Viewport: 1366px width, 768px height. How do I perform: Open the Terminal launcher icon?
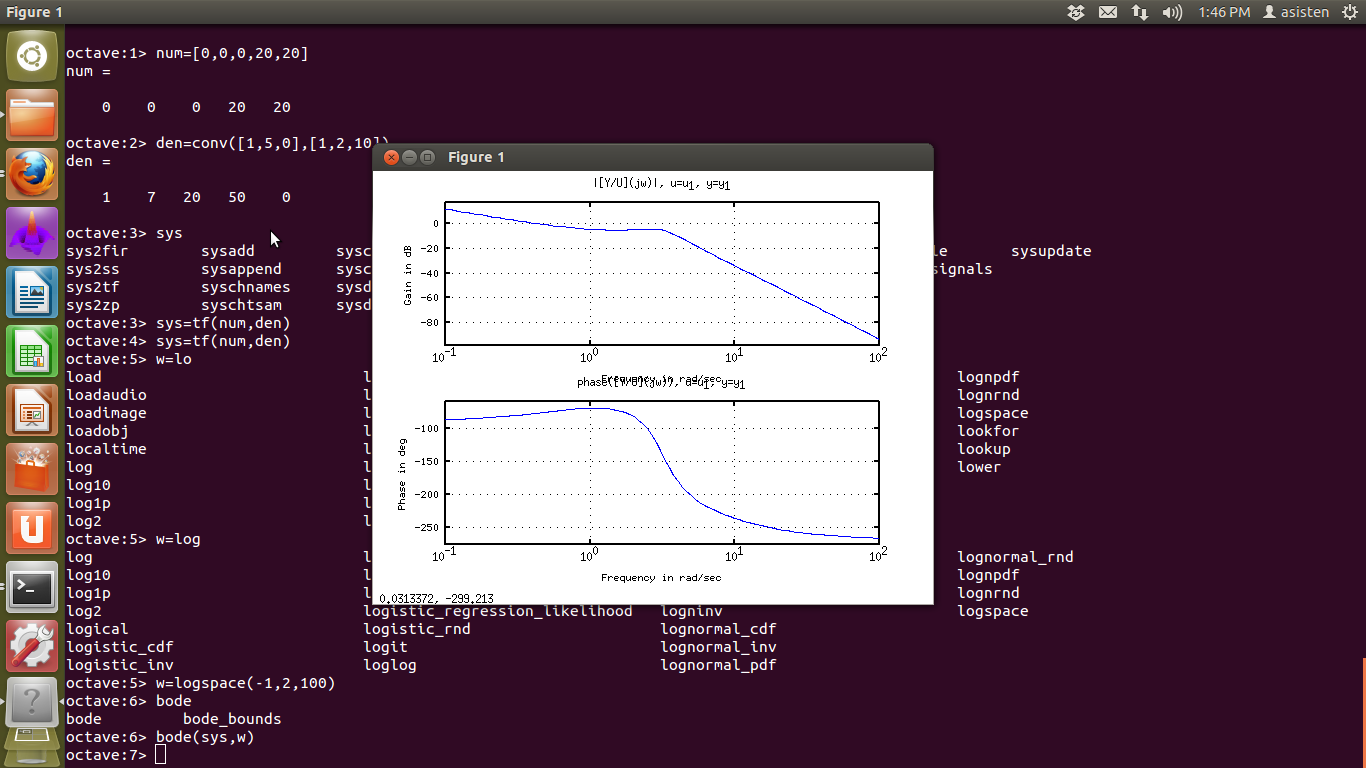pyautogui.click(x=31, y=587)
